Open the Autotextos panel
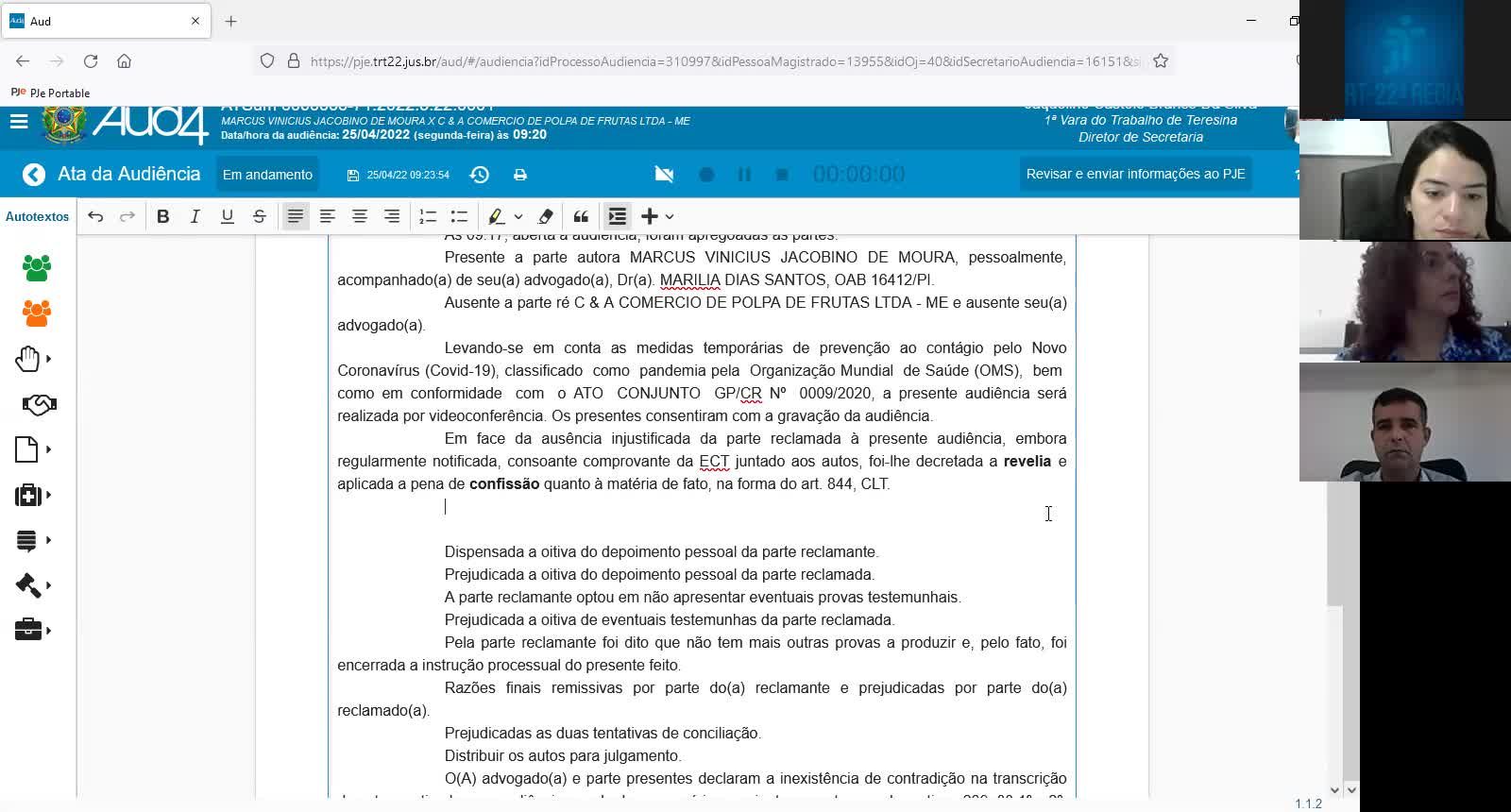The height and width of the screenshot is (812, 1511). pos(38,216)
